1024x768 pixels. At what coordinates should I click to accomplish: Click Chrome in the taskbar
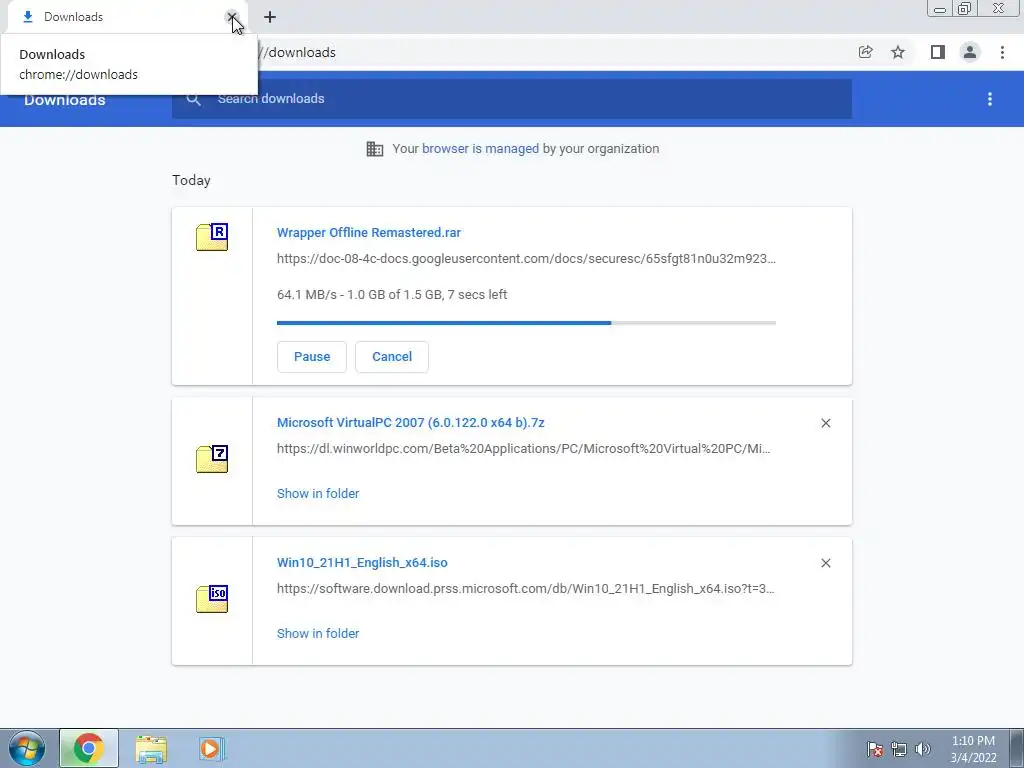89,748
